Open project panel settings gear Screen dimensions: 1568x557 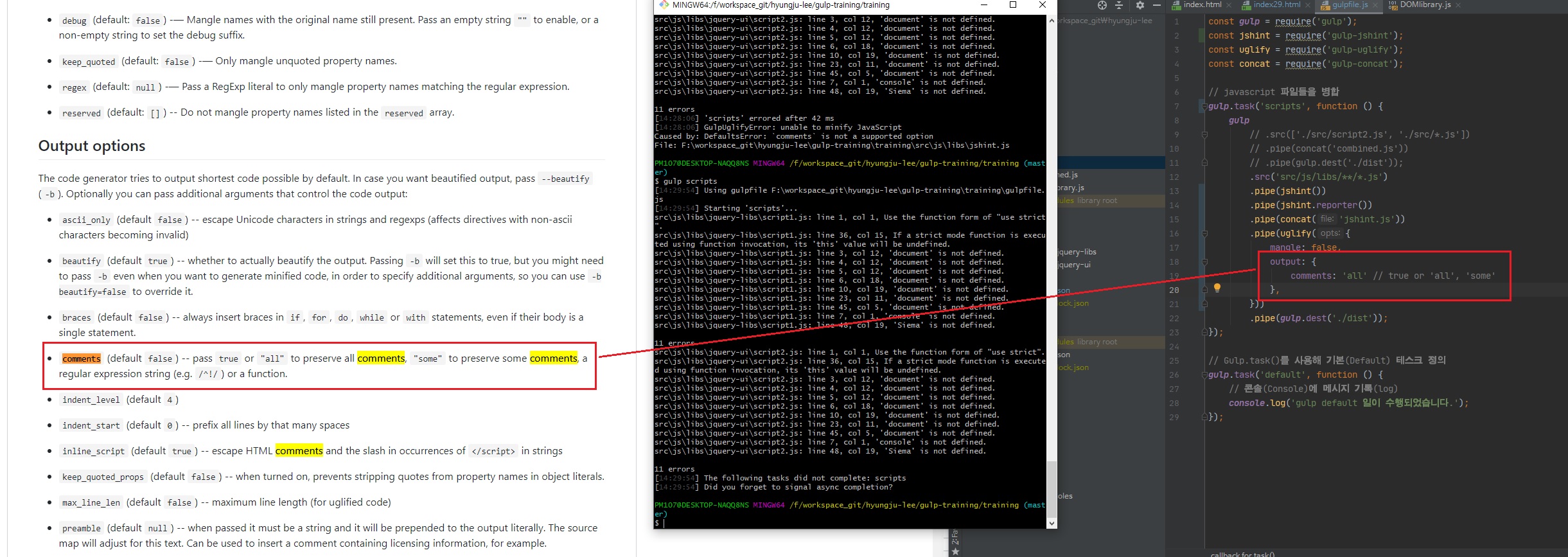click(1140, 5)
